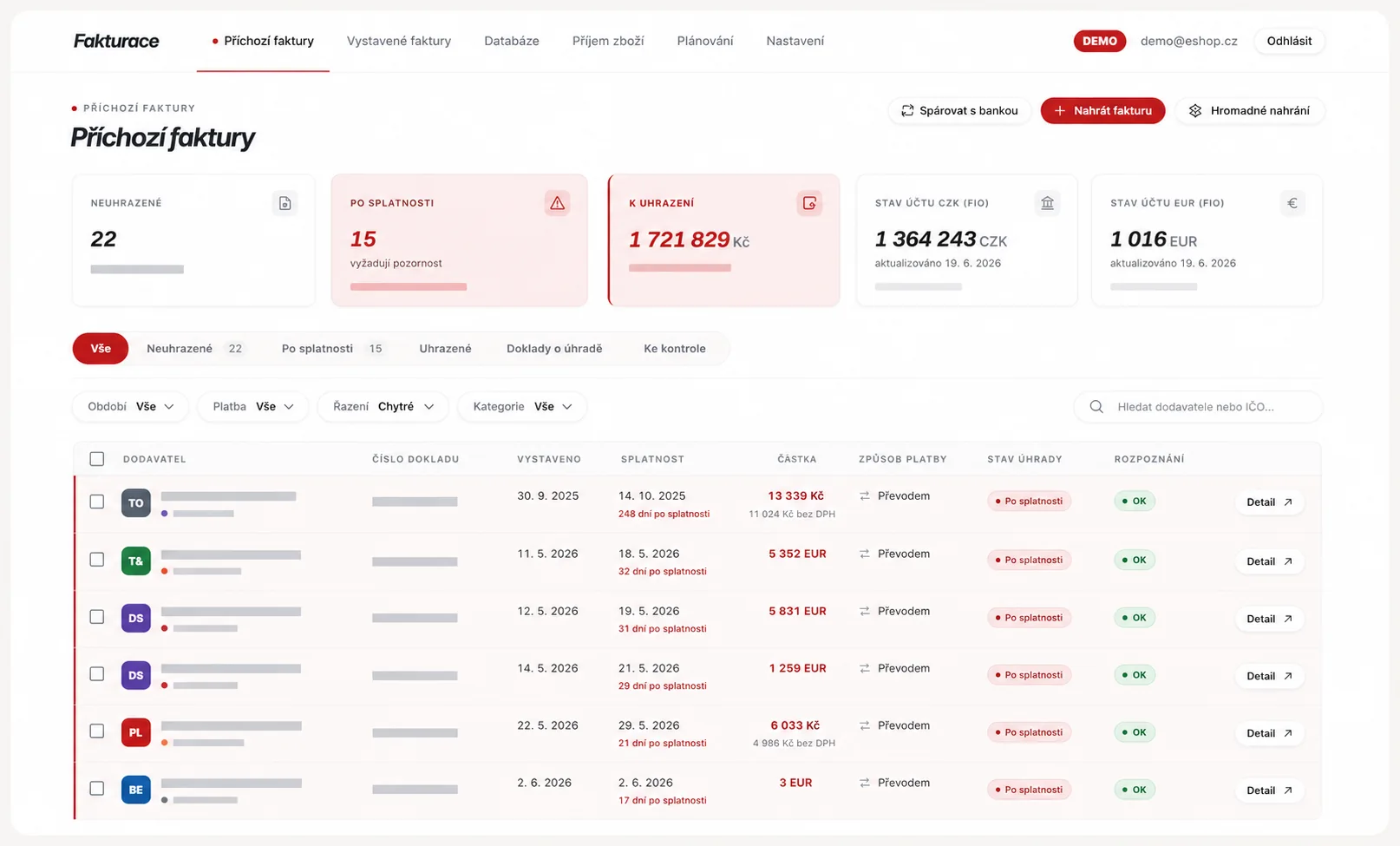
Task: Click Po splatnosti status badge in 3 EUR row
Action: [1029, 790]
